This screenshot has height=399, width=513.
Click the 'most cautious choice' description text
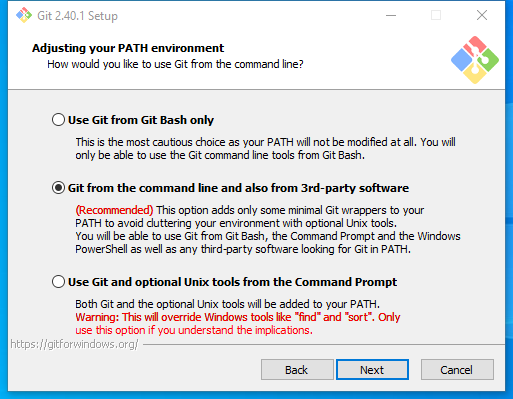pyautogui.click(x=265, y=148)
